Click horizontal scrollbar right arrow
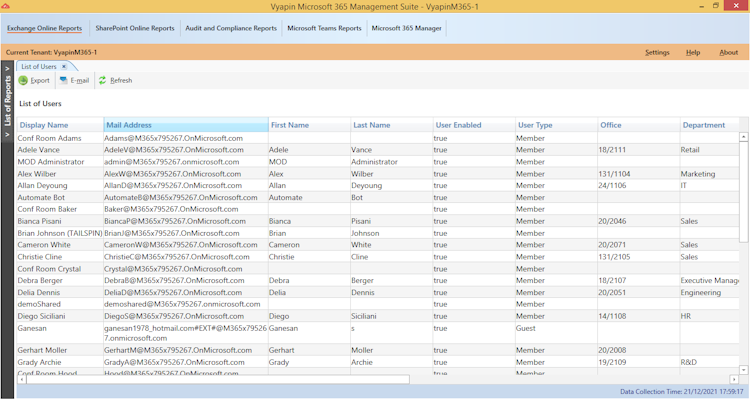Image resolution: width=750 pixels, height=400 pixels. (x=734, y=379)
